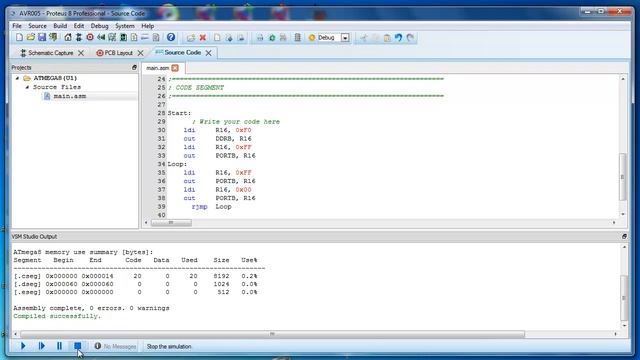The height and width of the screenshot is (360, 640).
Task: Click the grey Redo arrow icon
Action: 410,38
